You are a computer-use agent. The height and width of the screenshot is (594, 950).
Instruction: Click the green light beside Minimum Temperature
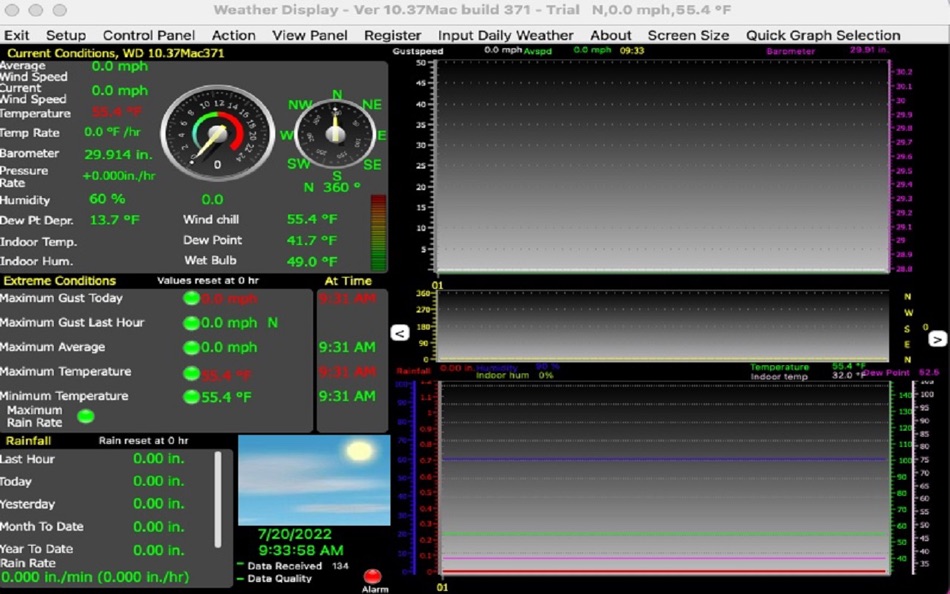(191, 397)
